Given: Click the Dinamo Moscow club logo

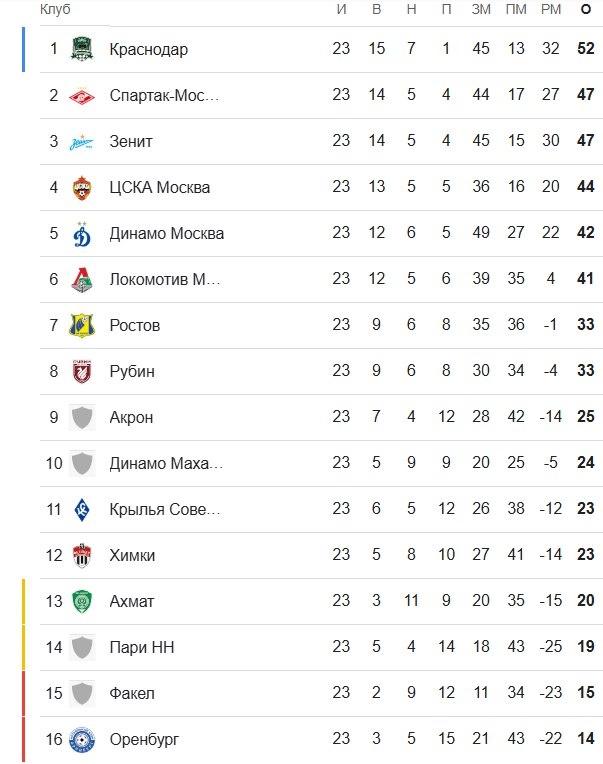Looking at the screenshot, I should (82, 234).
